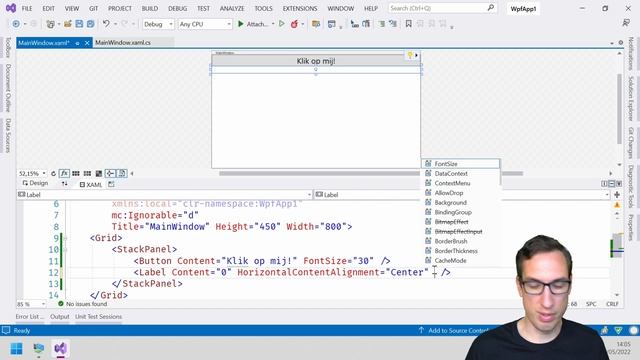The width and height of the screenshot is (640, 360).
Task: Select FontSize in the IntelliSense list
Action: (x=460, y=164)
